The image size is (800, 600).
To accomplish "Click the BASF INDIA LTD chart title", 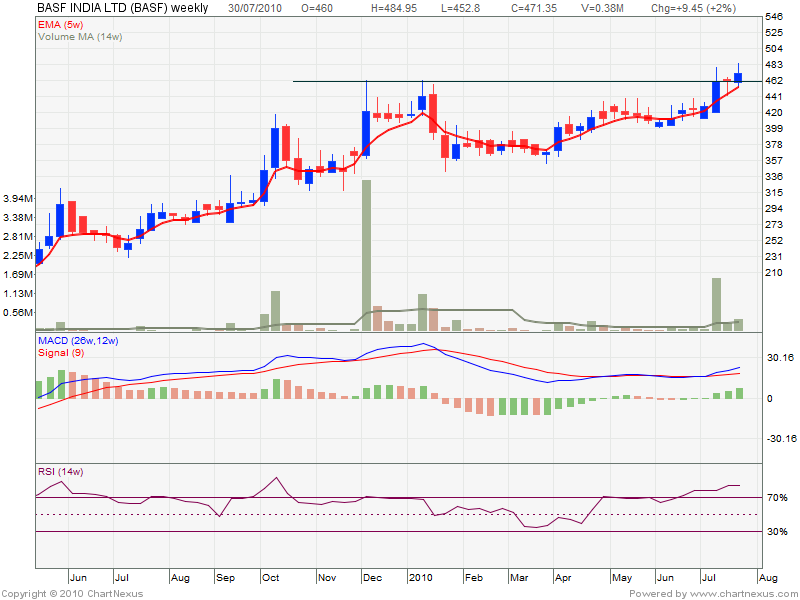I will [x=123, y=8].
